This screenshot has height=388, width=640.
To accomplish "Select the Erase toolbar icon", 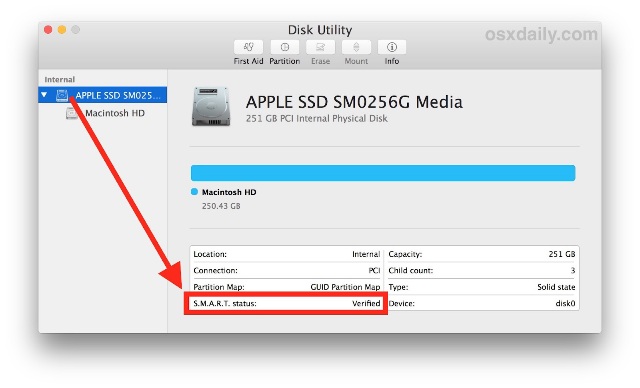I will pyautogui.click(x=320, y=47).
